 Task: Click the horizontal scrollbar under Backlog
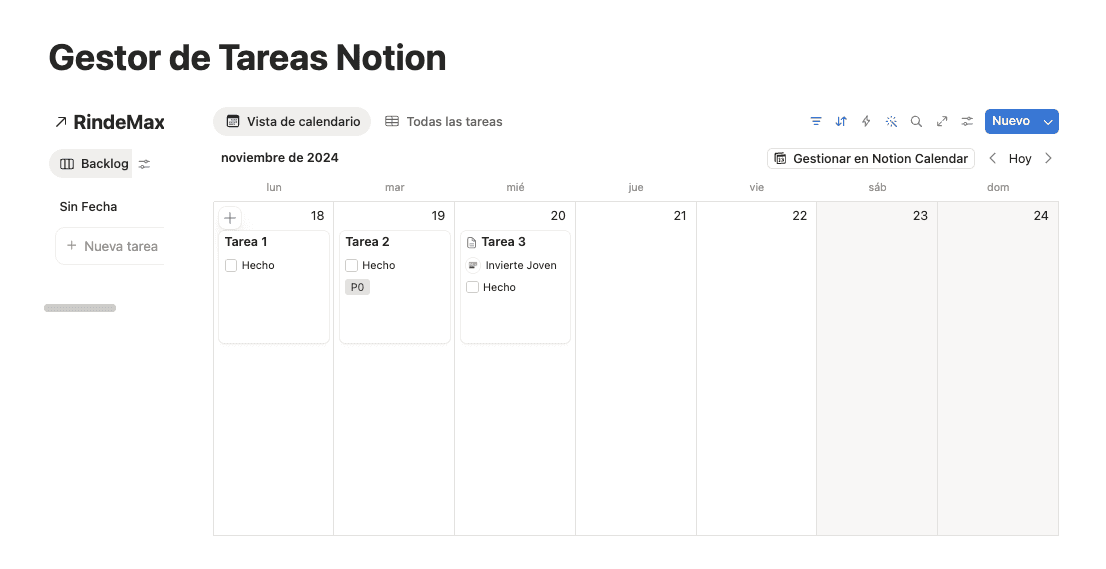80,308
